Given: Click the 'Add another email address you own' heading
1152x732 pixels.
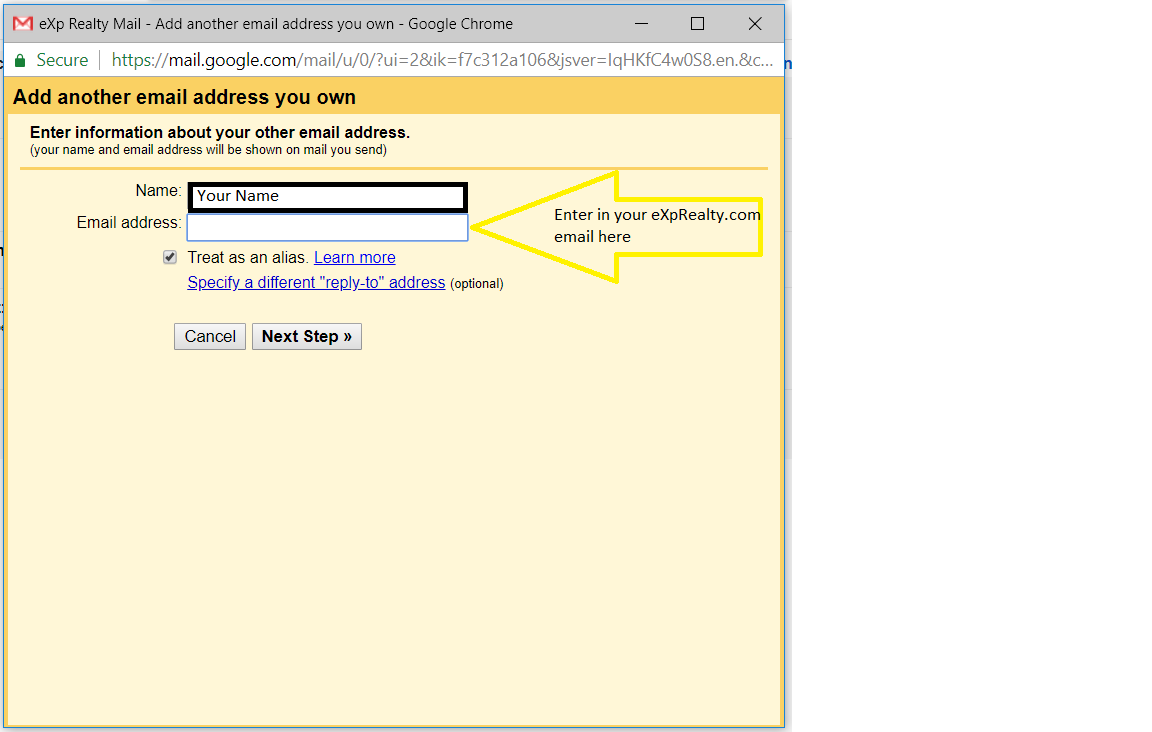Looking at the screenshot, I should point(184,97).
